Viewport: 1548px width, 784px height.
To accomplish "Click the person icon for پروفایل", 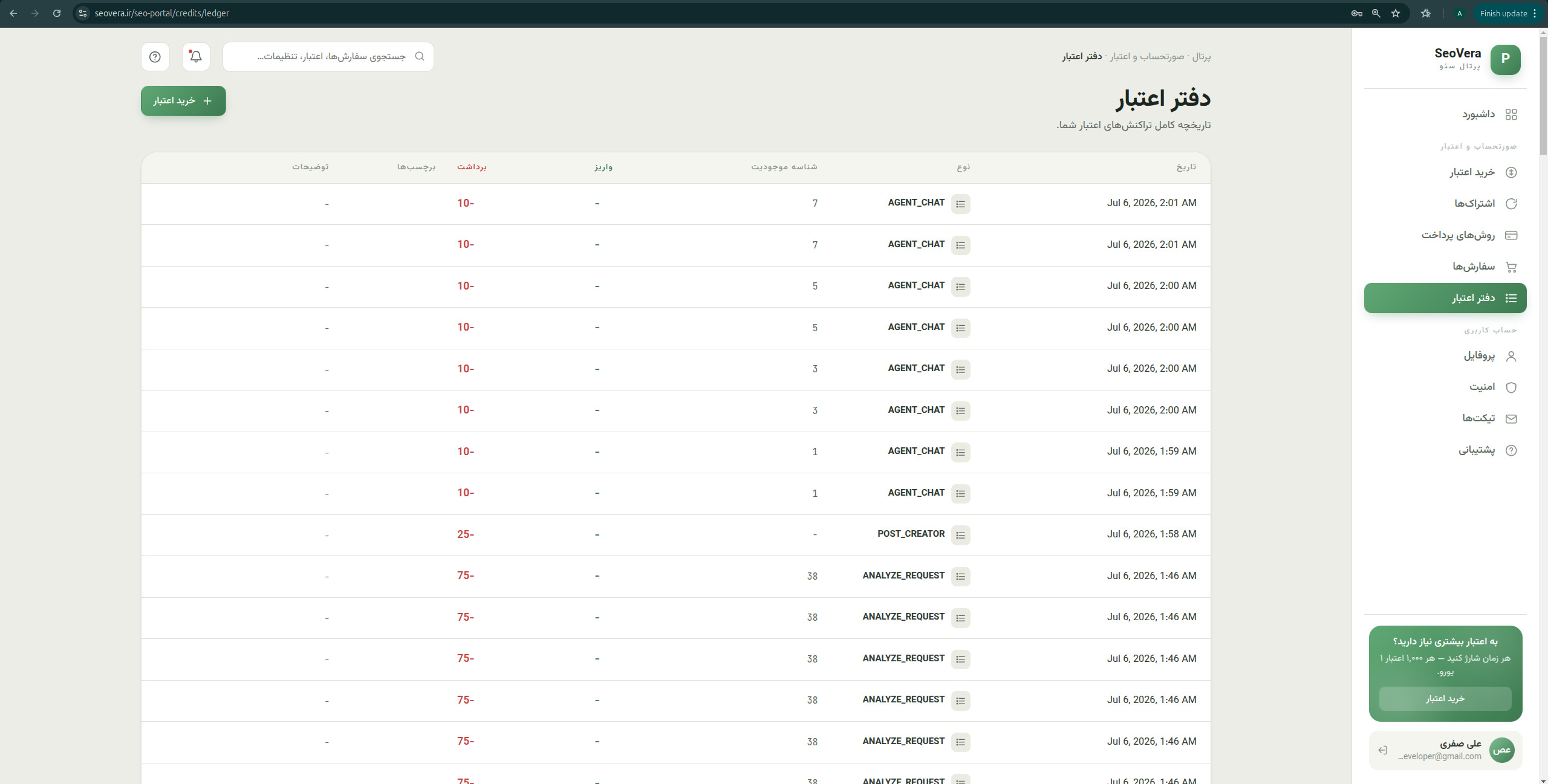I will 1511,356.
